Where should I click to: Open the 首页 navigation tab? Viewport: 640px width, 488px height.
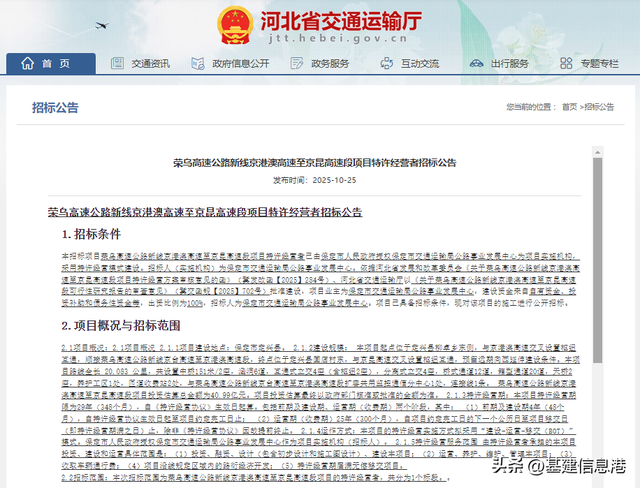[51, 63]
